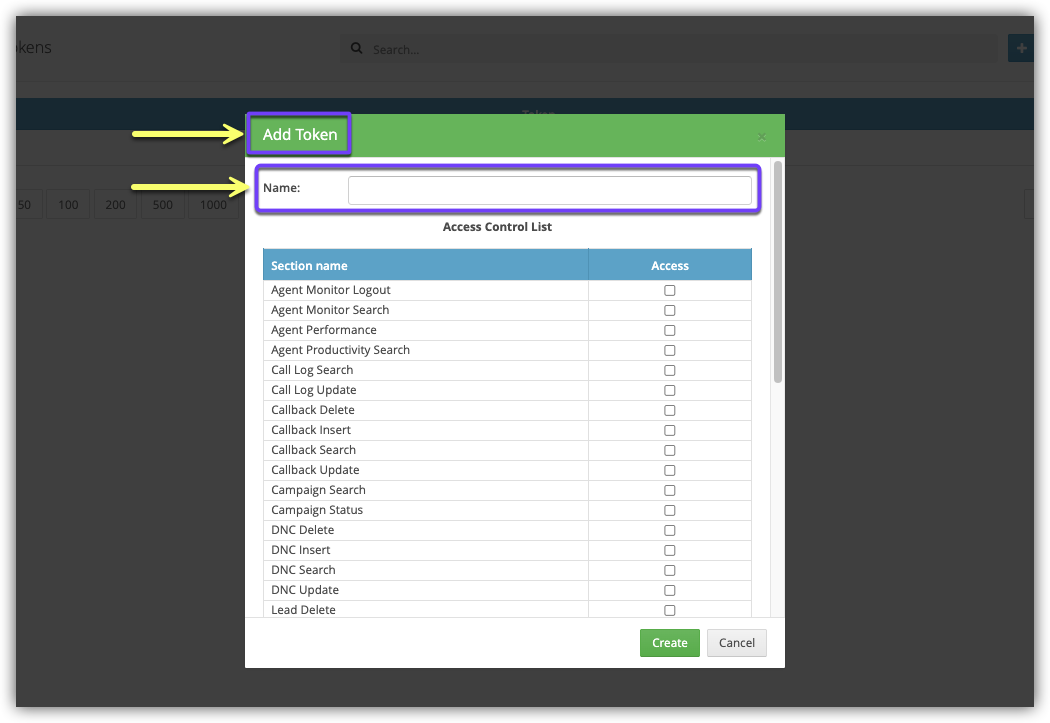Click the dialog's vertical scrollbar
Image resolution: width=1050 pixels, height=723 pixels.
[x=778, y=272]
